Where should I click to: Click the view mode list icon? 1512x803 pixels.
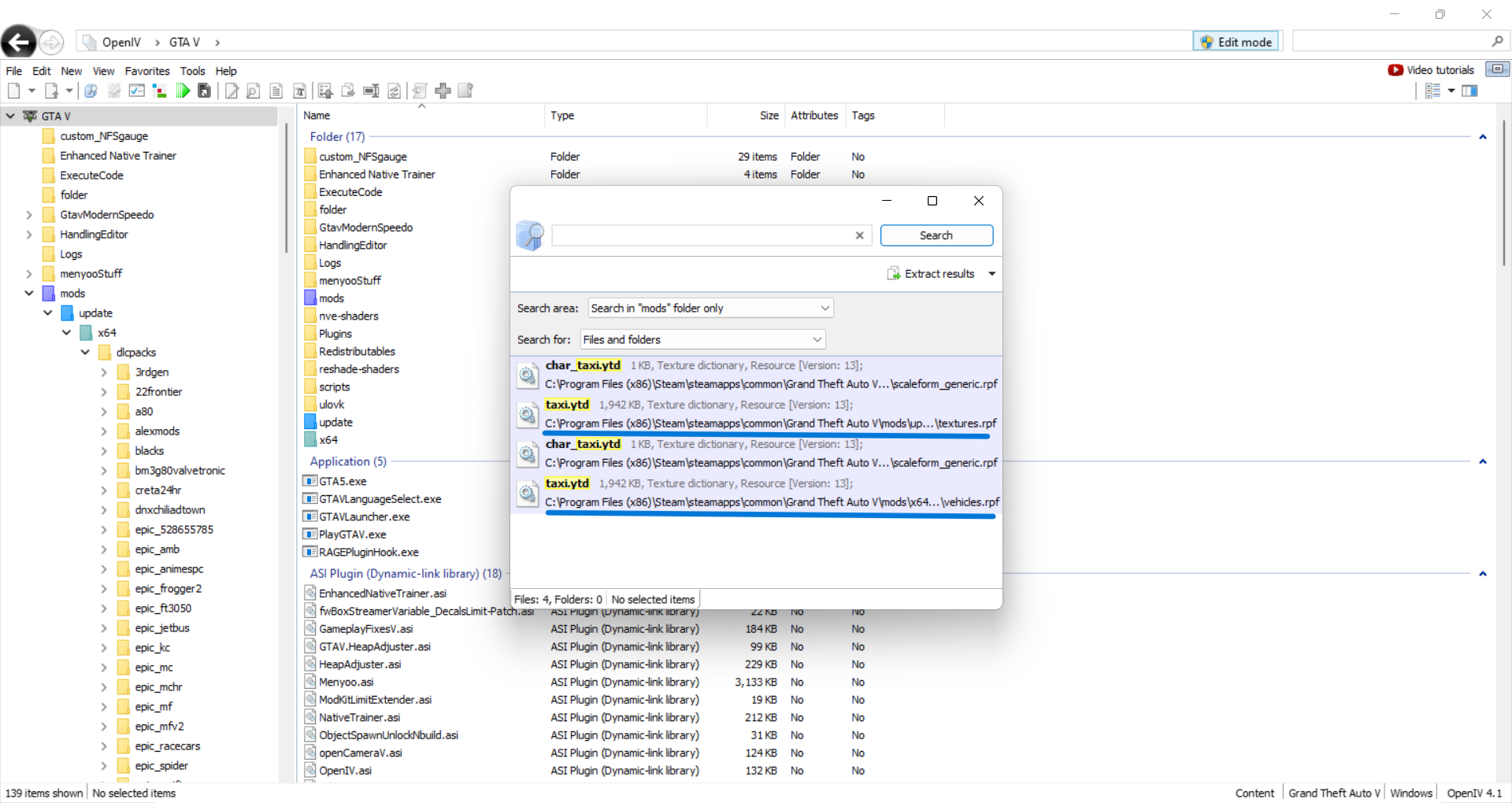pos(1433,91)
